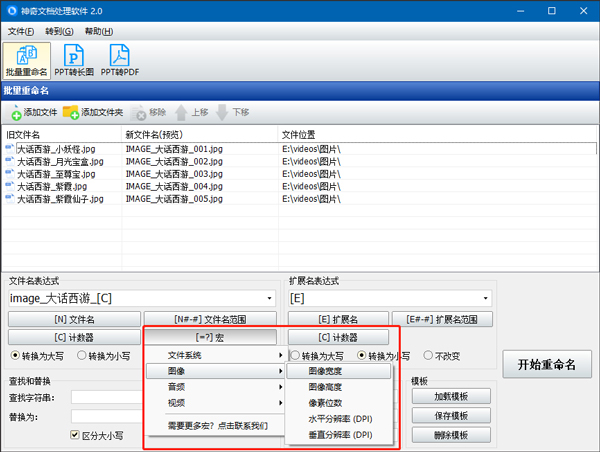Click the [N#-#] 文件名范围 button
Viewport: 600px width, 452px height.
click(x=210, y=319)
